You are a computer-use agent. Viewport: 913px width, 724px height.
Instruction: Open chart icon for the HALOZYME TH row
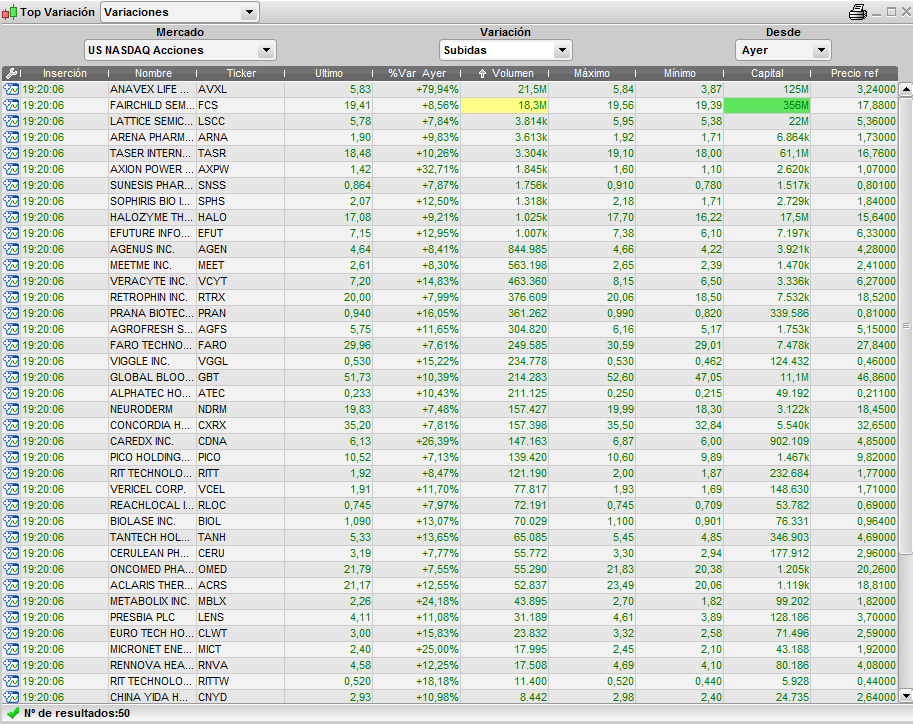click(11, 217)
